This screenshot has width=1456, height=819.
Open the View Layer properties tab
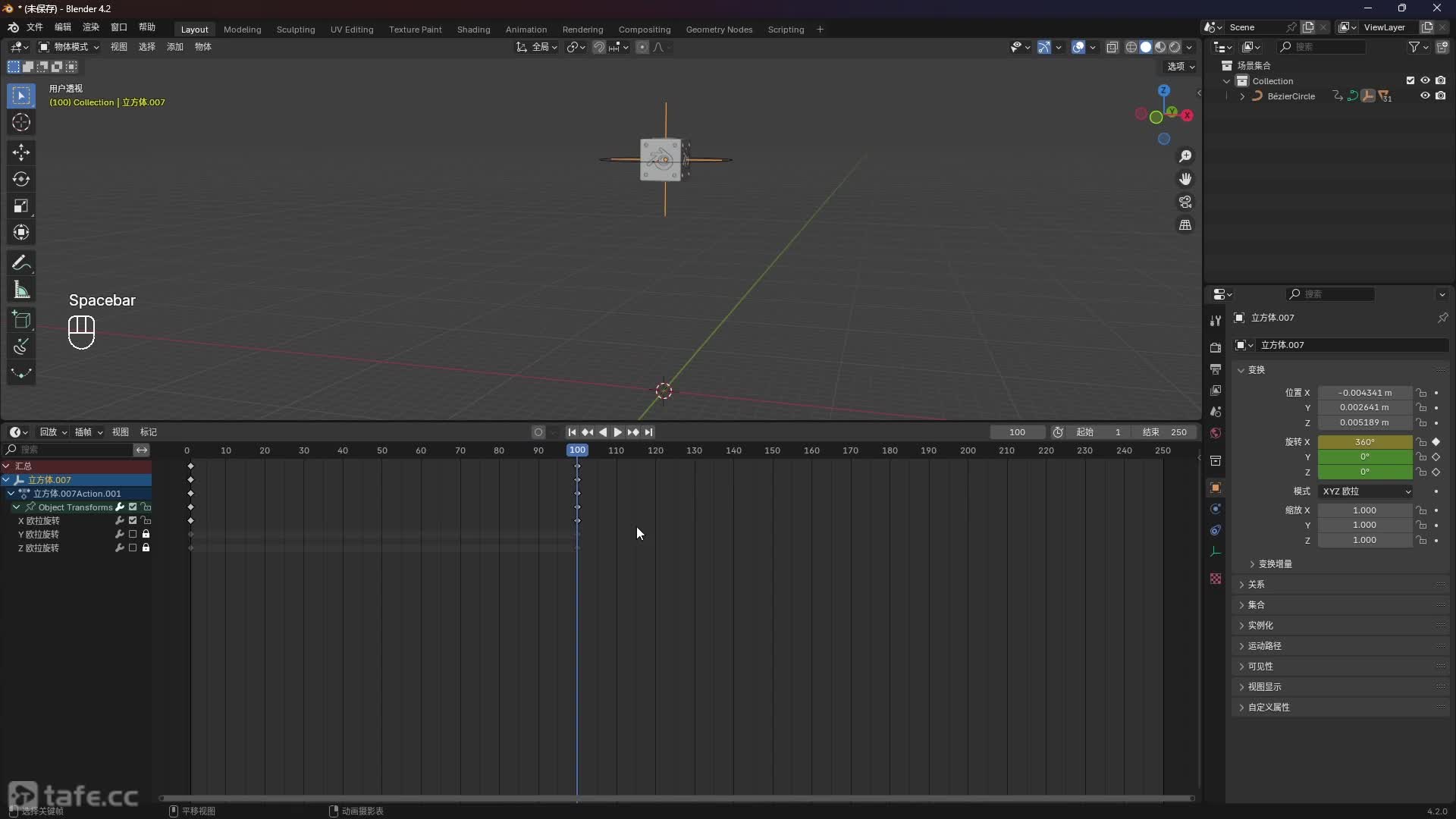coord(1216,391)
